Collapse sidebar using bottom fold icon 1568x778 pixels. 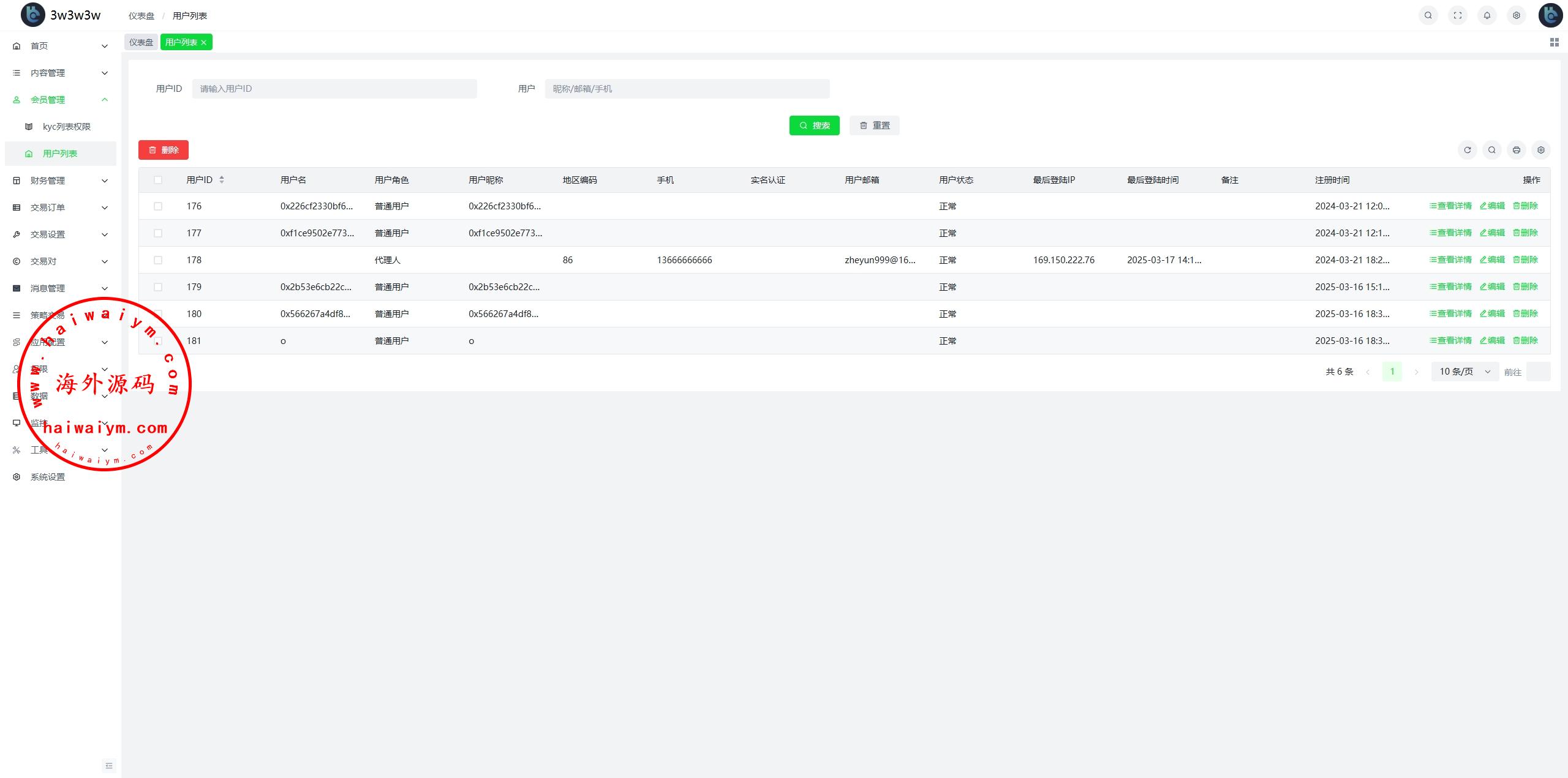(109, 765)
